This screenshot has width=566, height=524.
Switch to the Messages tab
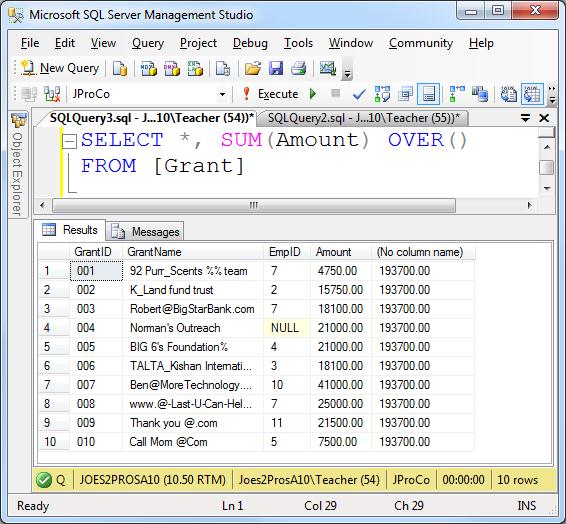[x=145, y=232]
